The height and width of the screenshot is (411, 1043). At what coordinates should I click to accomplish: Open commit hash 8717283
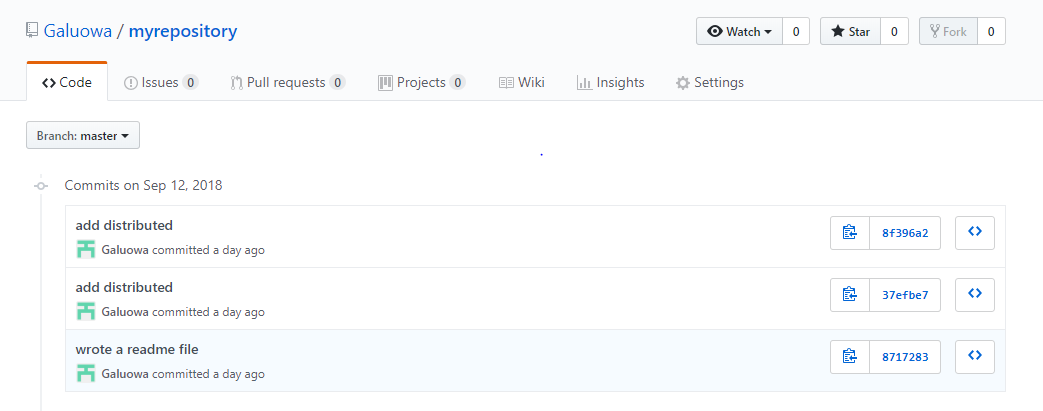pos(905,357)
